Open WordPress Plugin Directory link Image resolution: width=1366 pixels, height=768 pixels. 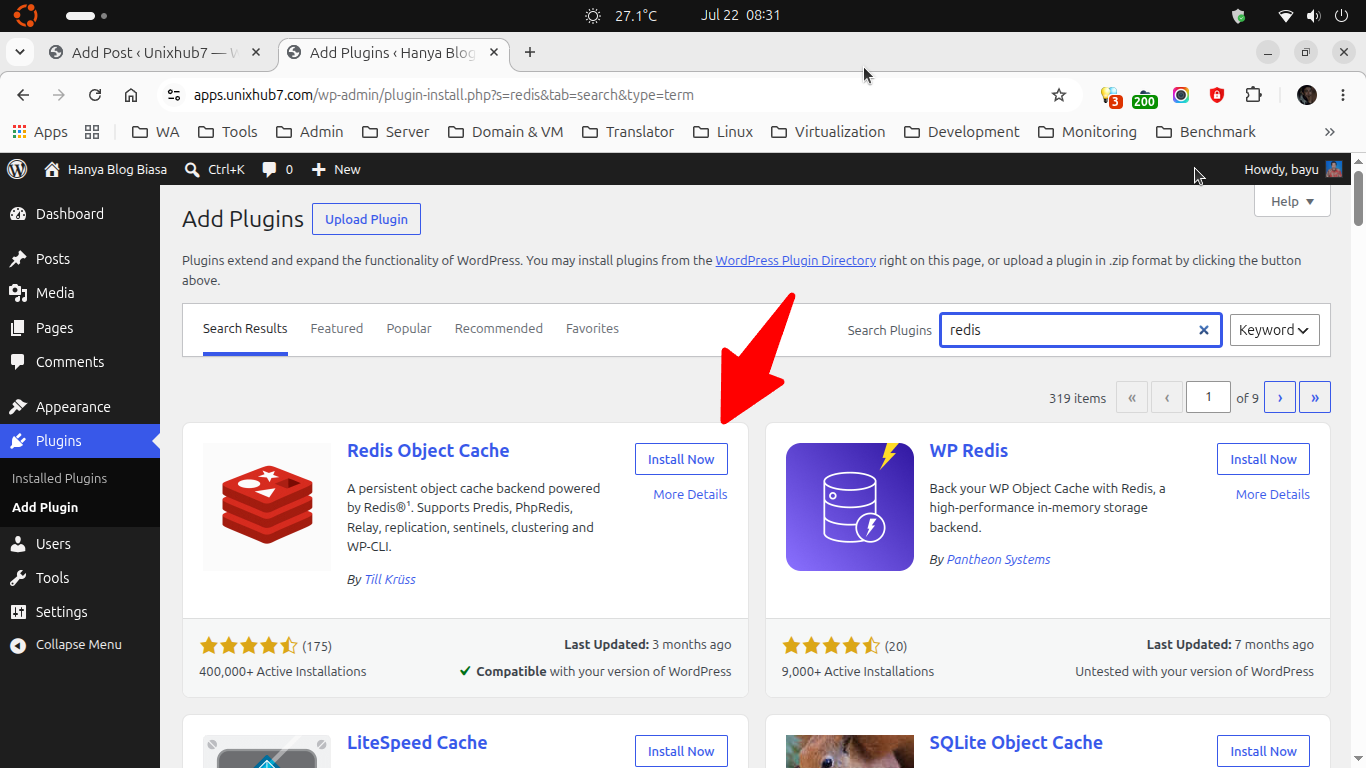tap(796, 260)
